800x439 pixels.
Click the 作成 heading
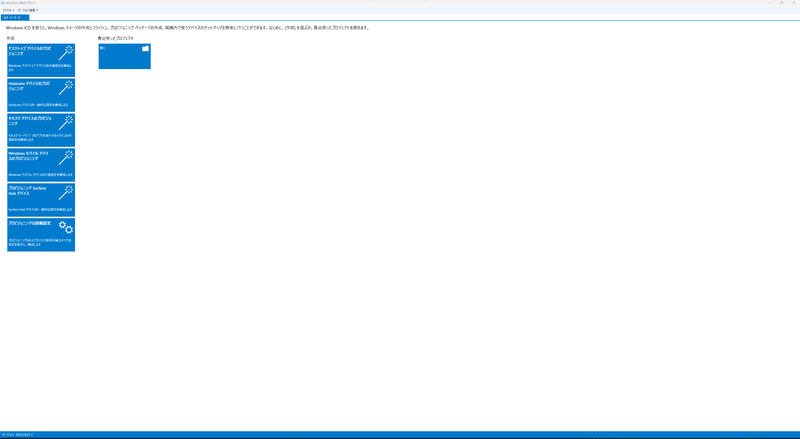pos(10,38)
